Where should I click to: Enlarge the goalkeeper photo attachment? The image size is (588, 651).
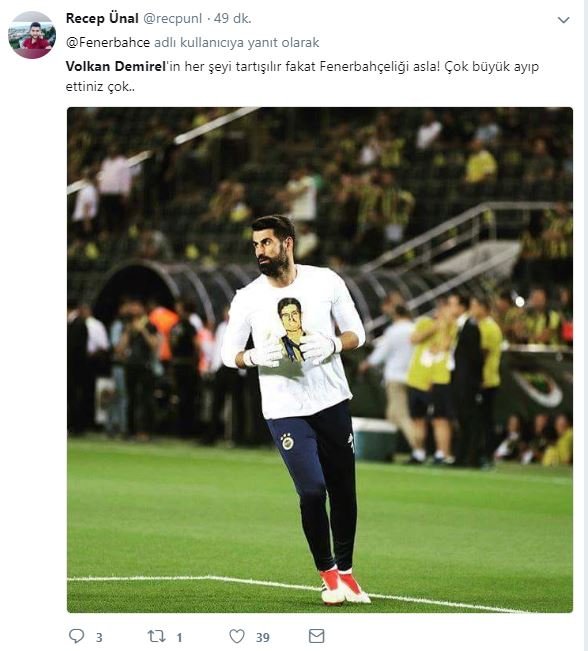[320, 360]
